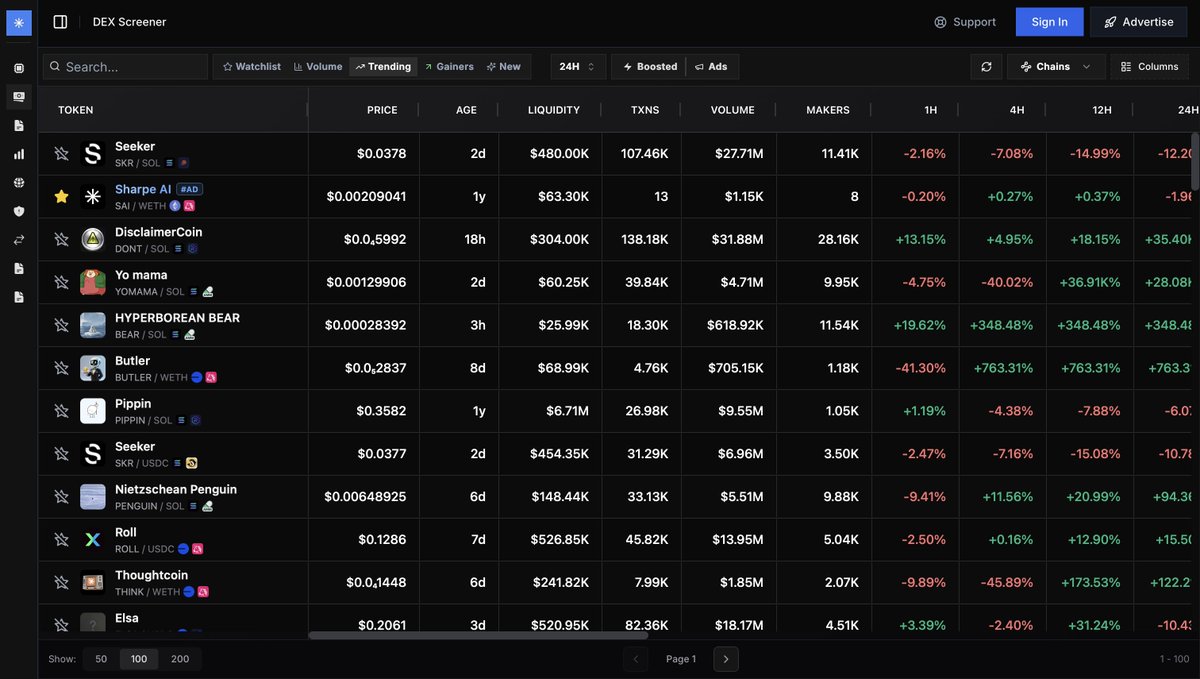Click the DisclaimerCoin token logo

tap(93, 239)
